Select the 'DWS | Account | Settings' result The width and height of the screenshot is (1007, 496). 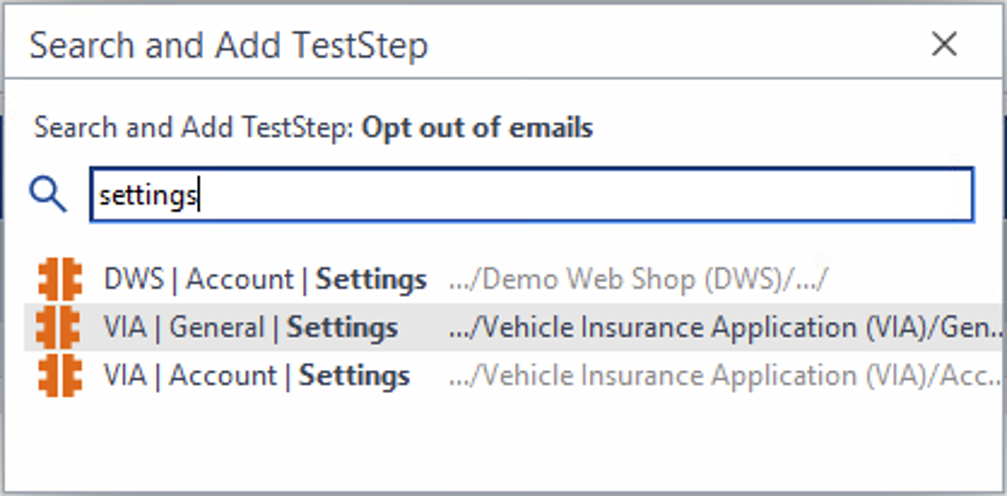point(266,280)
